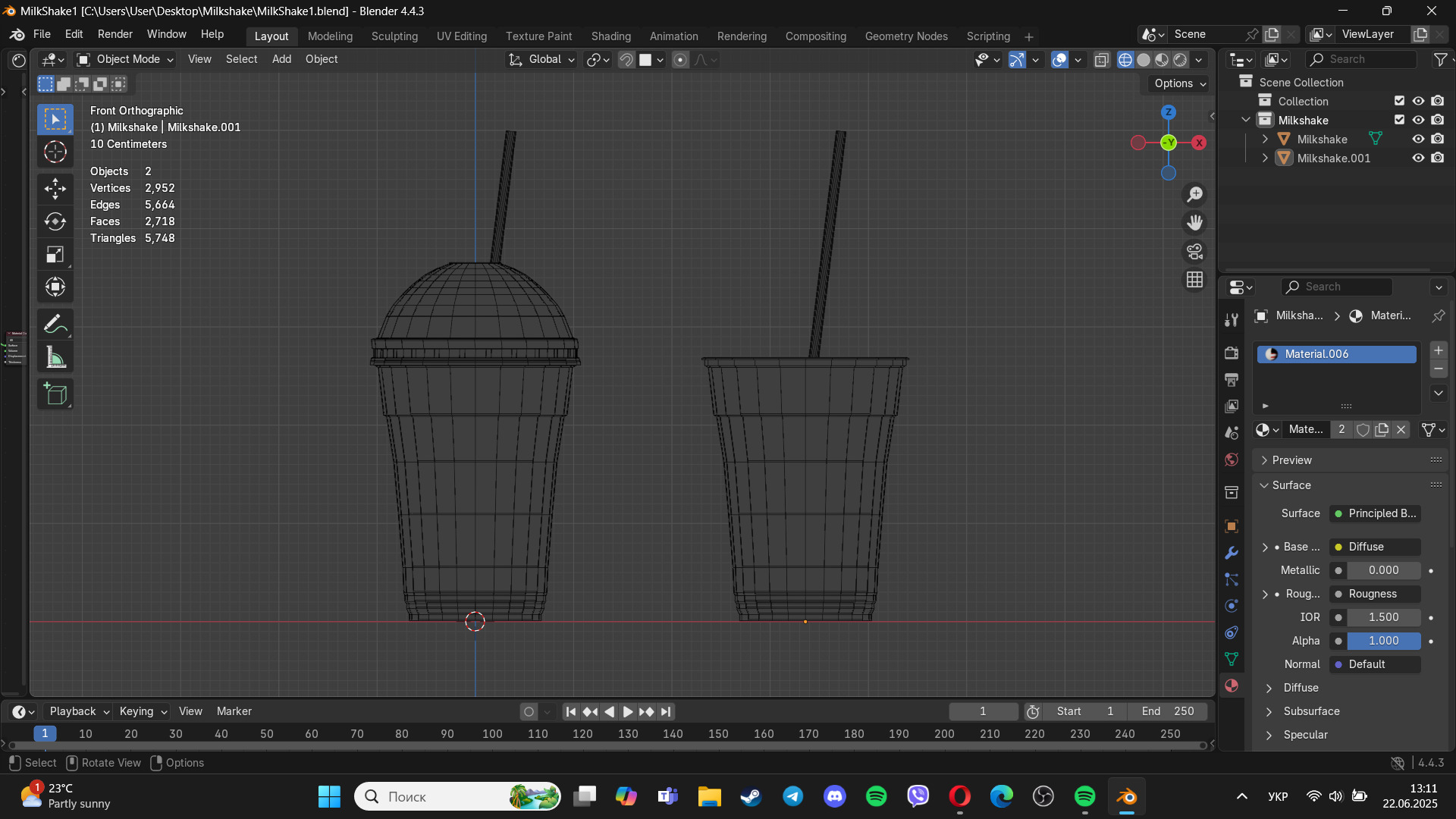This screenshot has height=819, width=1456.
Task: Click the Select Box tool icon
Action: click(55, 119)
